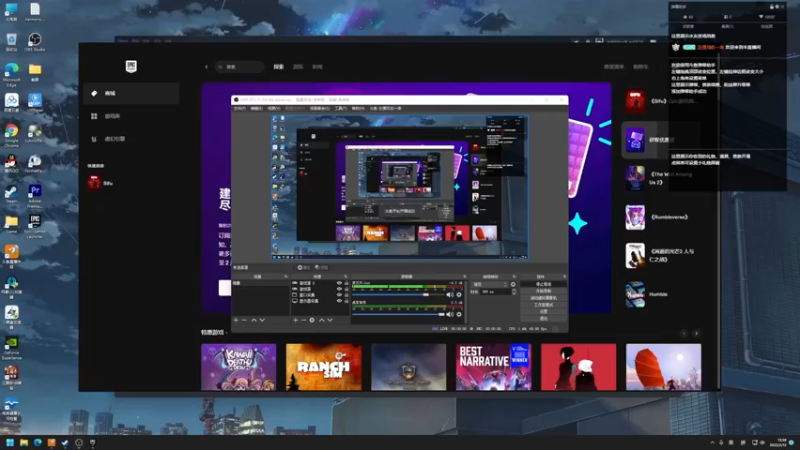Adjust second mixer track volume slider
This screenshot has width=800, height=450.
[x=398, y=314]
